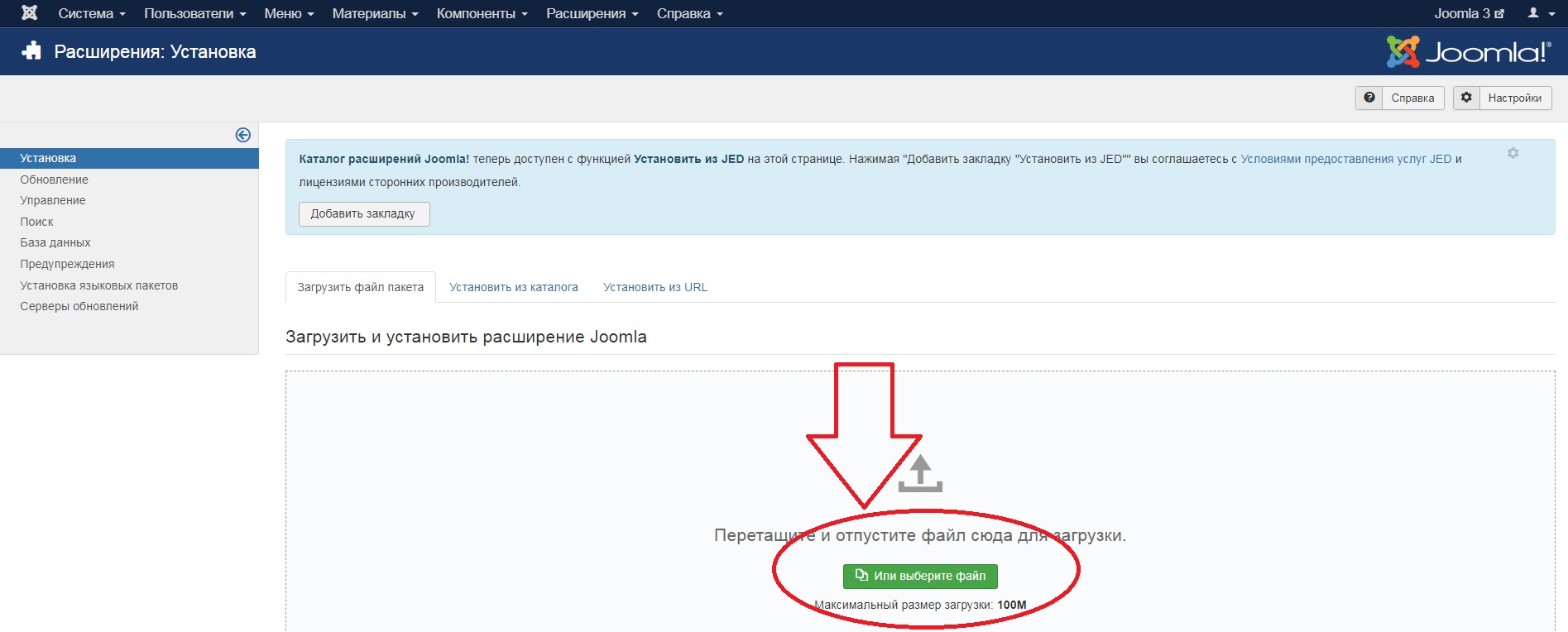
Task: Collapse the sidebar with the arrow toggle icon
Action: coord(243,135)
